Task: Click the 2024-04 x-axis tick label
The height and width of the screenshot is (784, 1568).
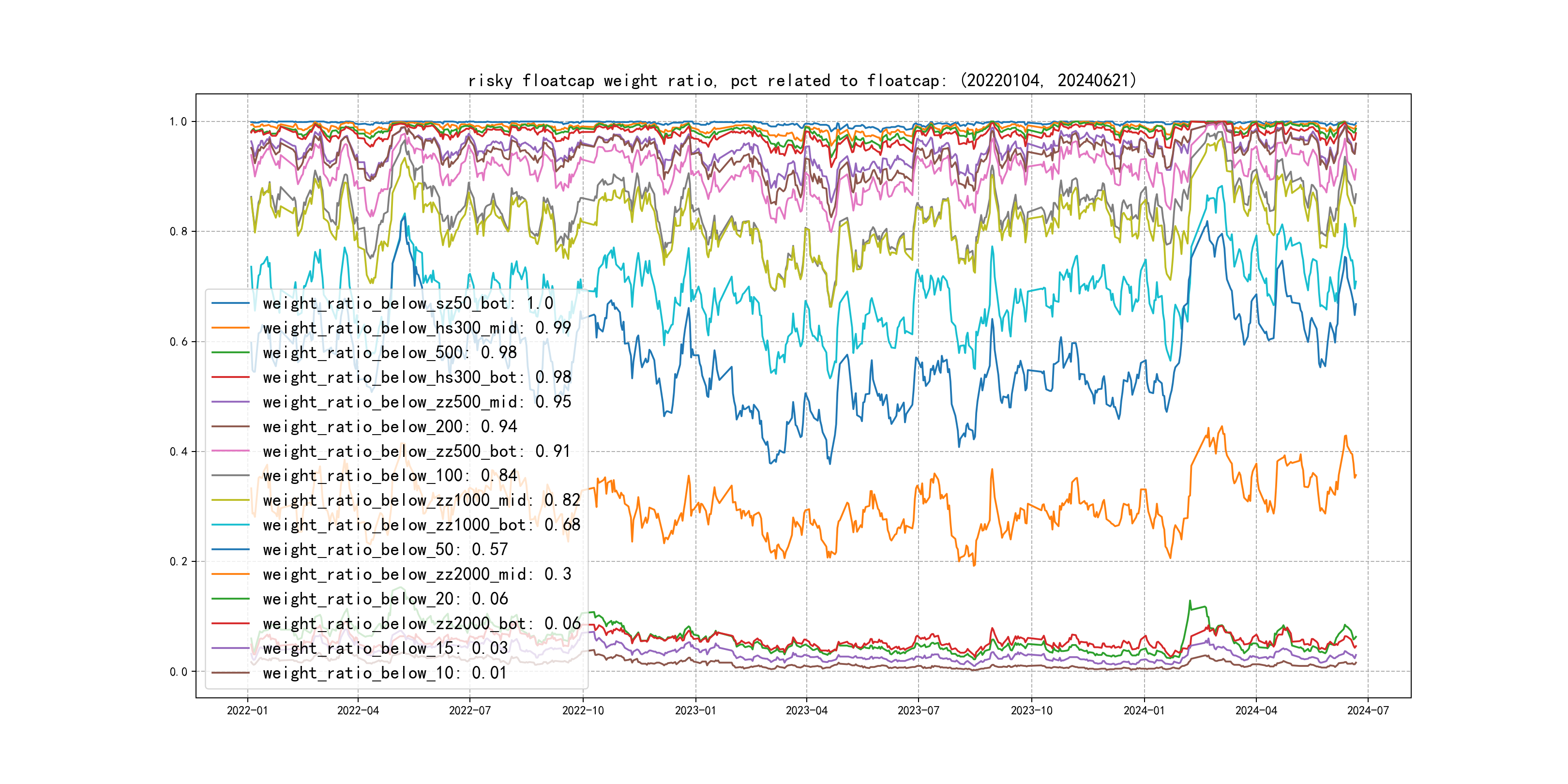Action: point(1256,710)
